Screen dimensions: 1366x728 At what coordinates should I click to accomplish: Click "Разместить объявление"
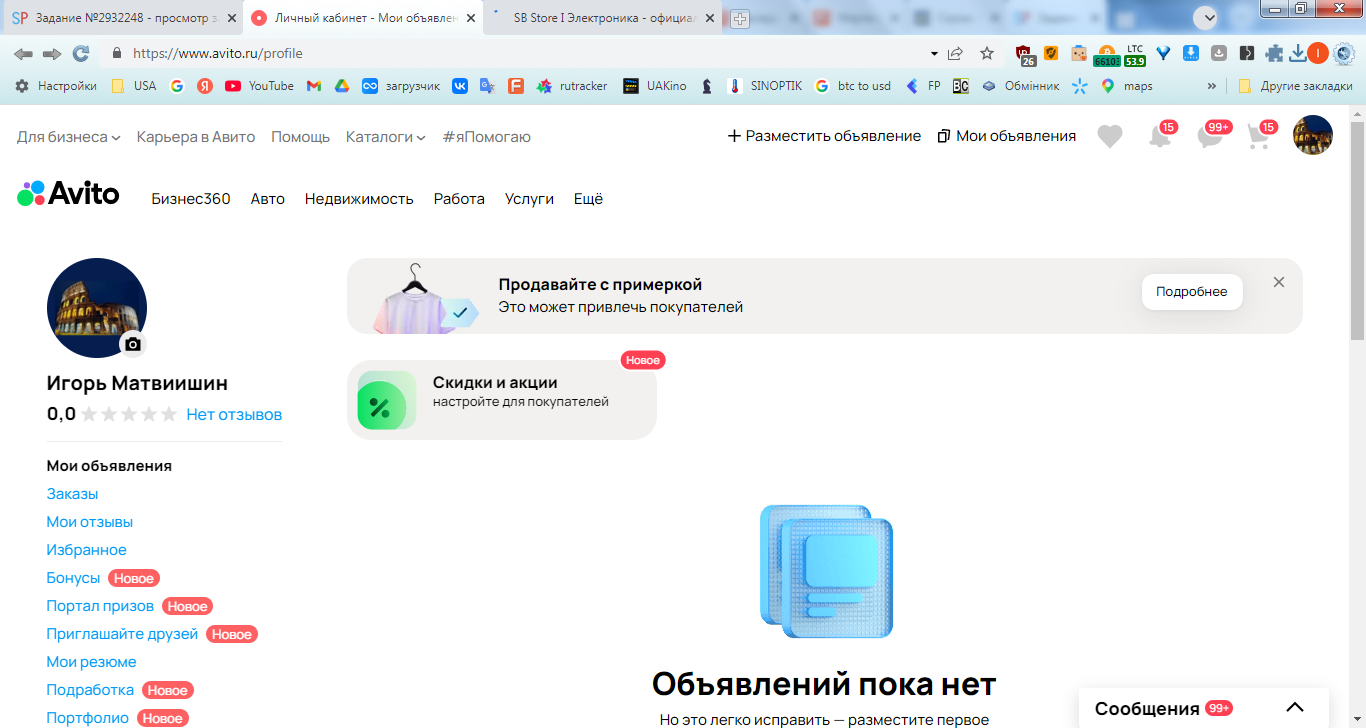pos(824,136)
